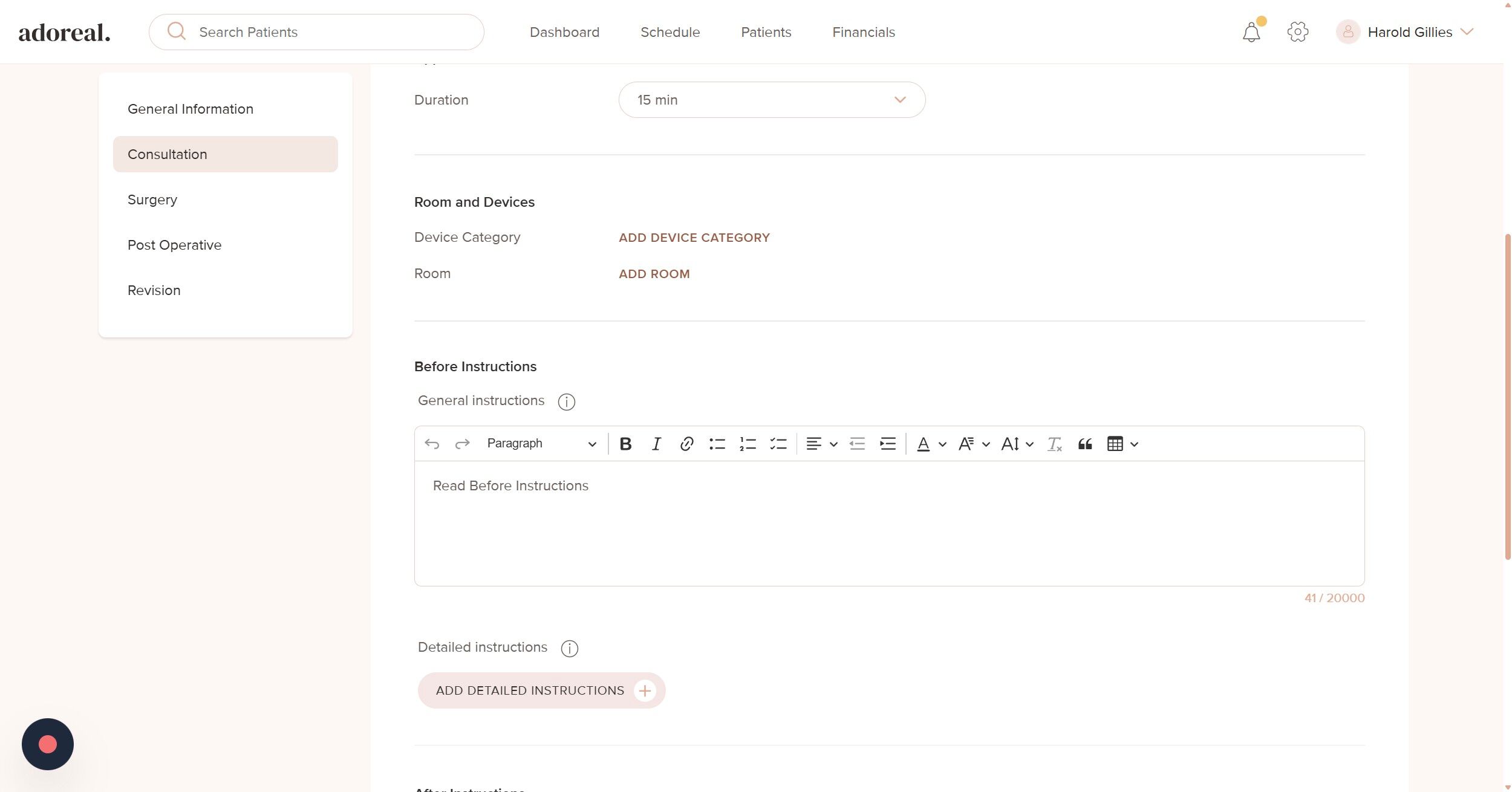Open the Harold Gillies account menu

(x=1409, y=32)
